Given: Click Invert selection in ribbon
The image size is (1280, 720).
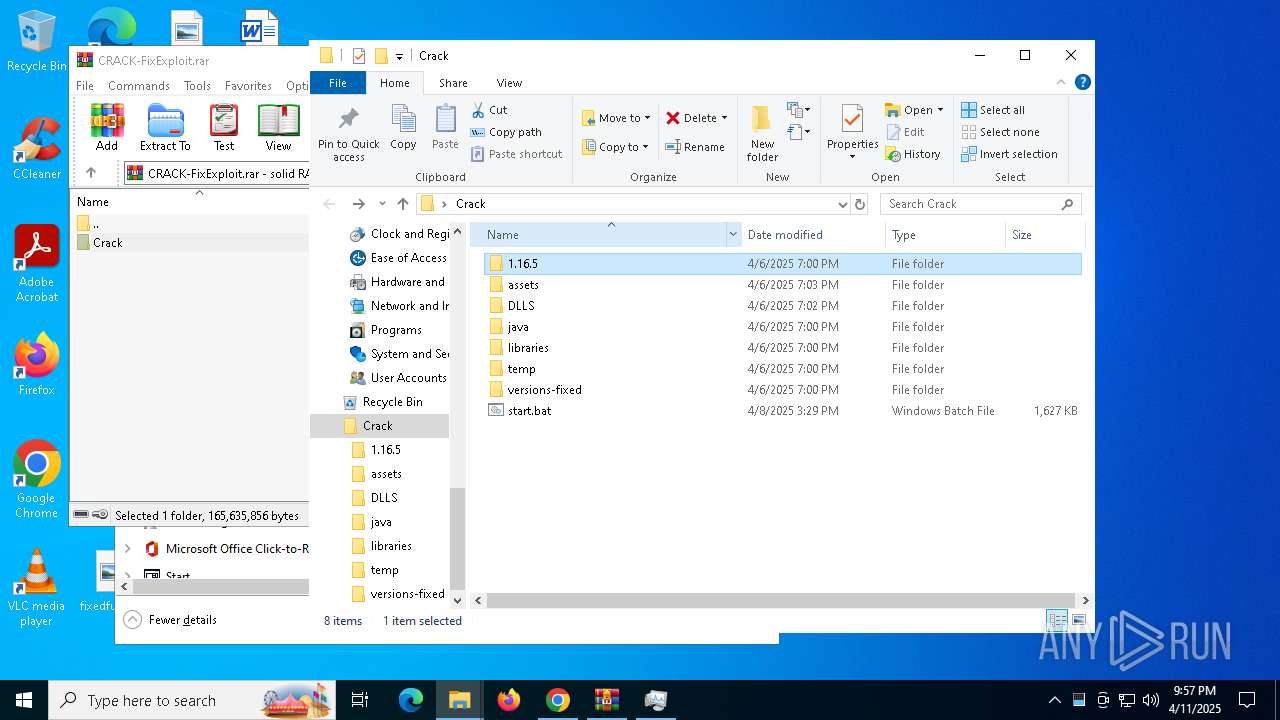Looking at the screenshot, I should point(1009,154).
